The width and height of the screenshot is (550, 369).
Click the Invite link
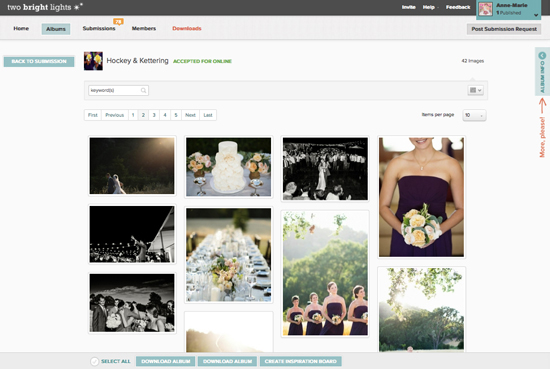click(409, 7)
